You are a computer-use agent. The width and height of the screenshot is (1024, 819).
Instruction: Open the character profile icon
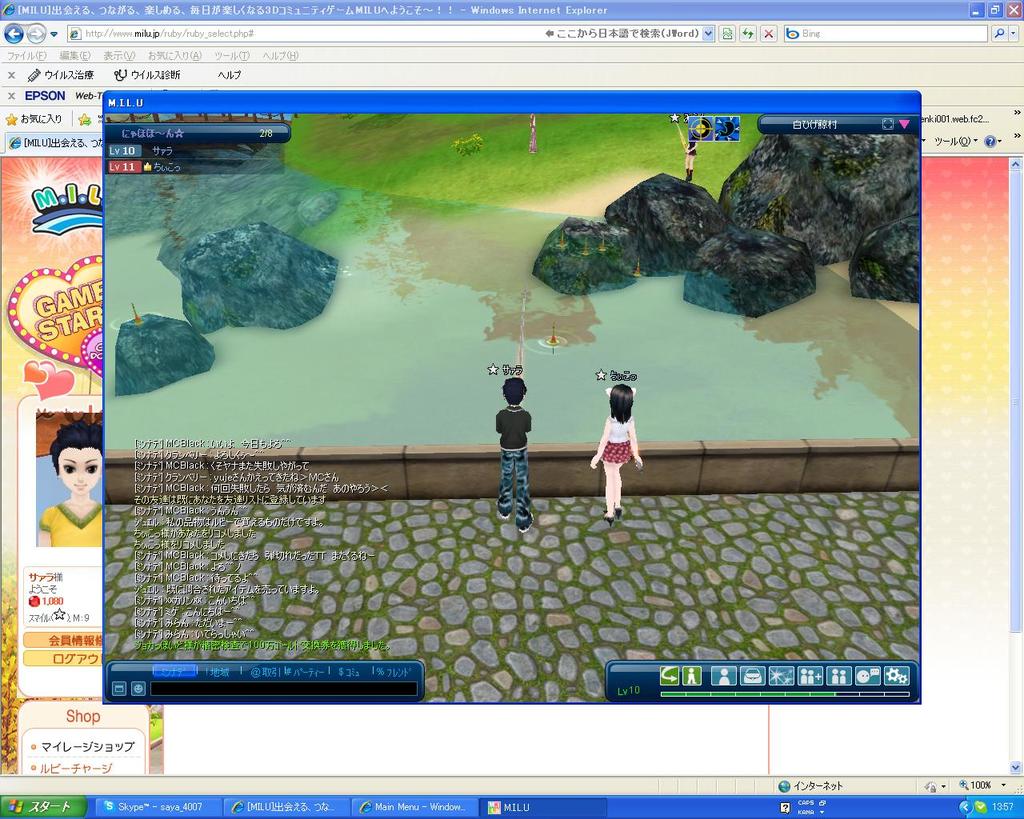coord(723,676)
